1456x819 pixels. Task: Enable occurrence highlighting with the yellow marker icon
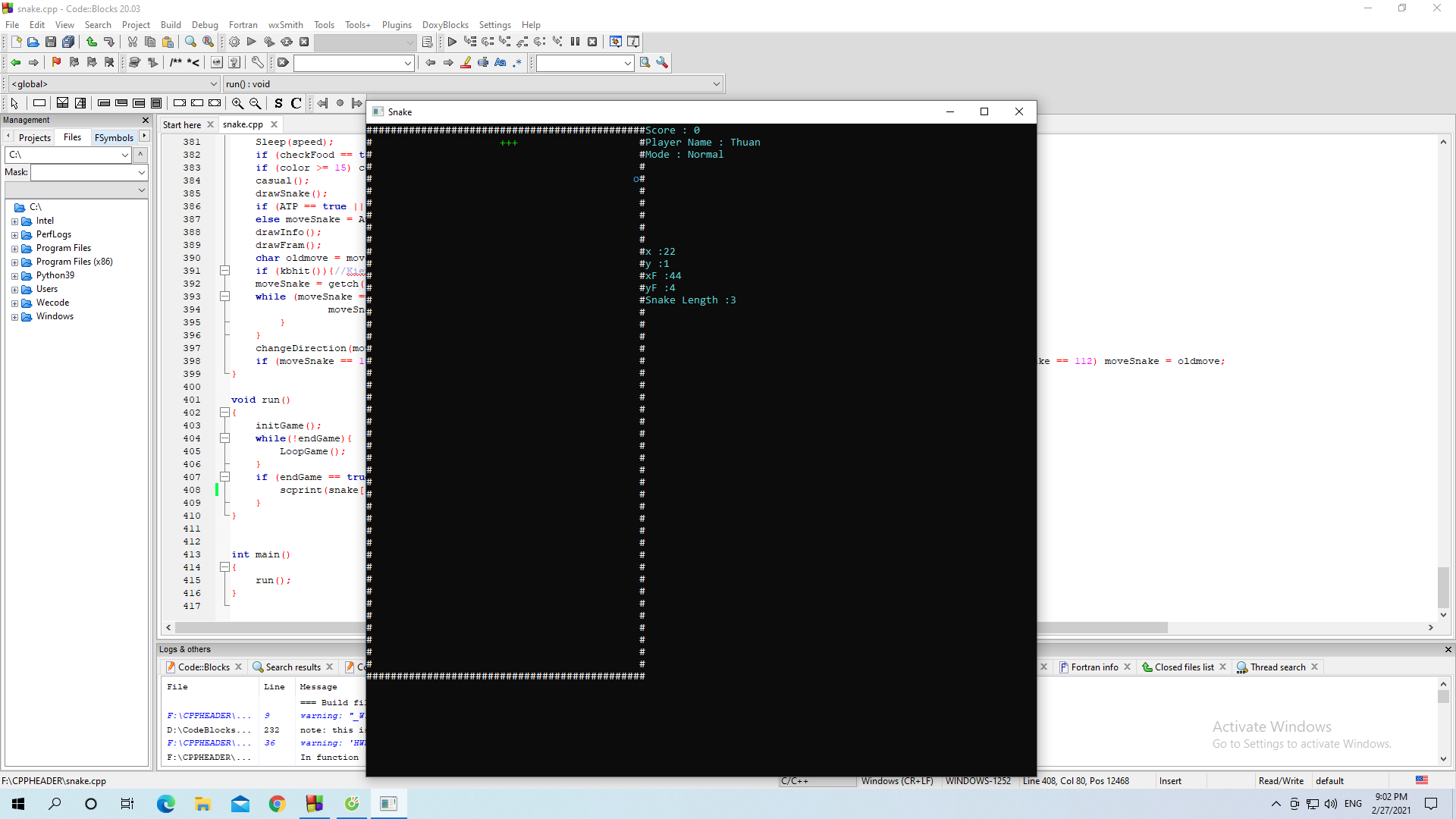466,63
